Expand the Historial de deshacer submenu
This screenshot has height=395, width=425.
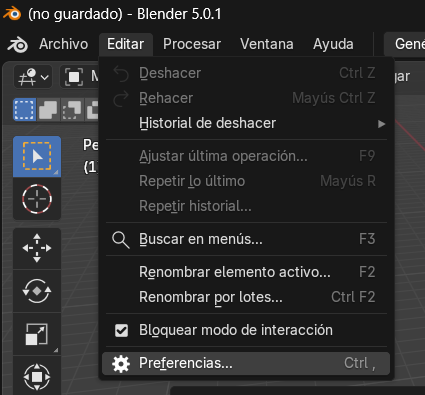click(x=246, y=123)
